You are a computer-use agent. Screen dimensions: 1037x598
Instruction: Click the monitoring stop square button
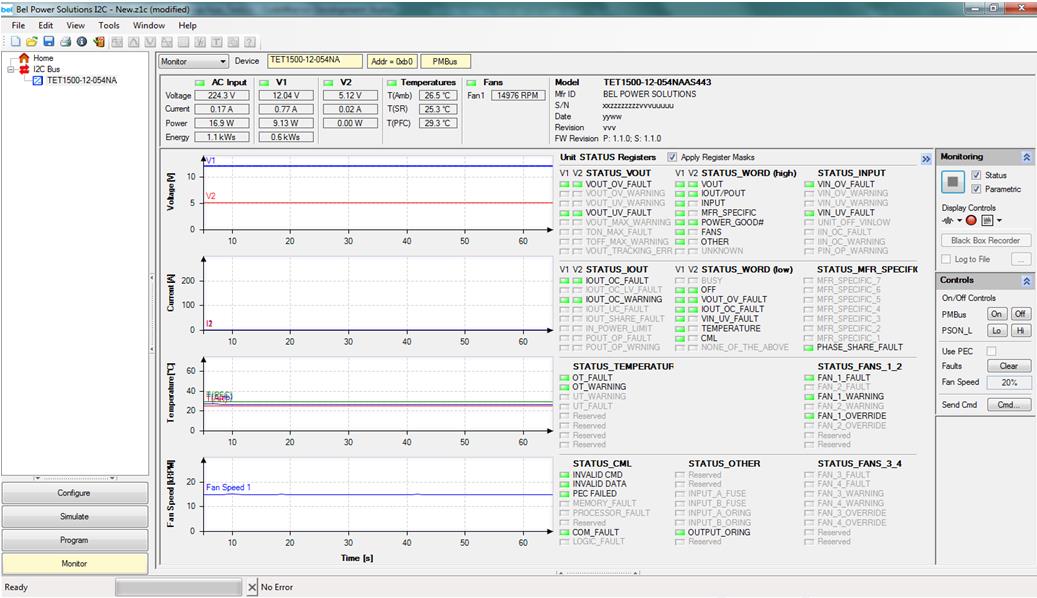coord(953,182)
